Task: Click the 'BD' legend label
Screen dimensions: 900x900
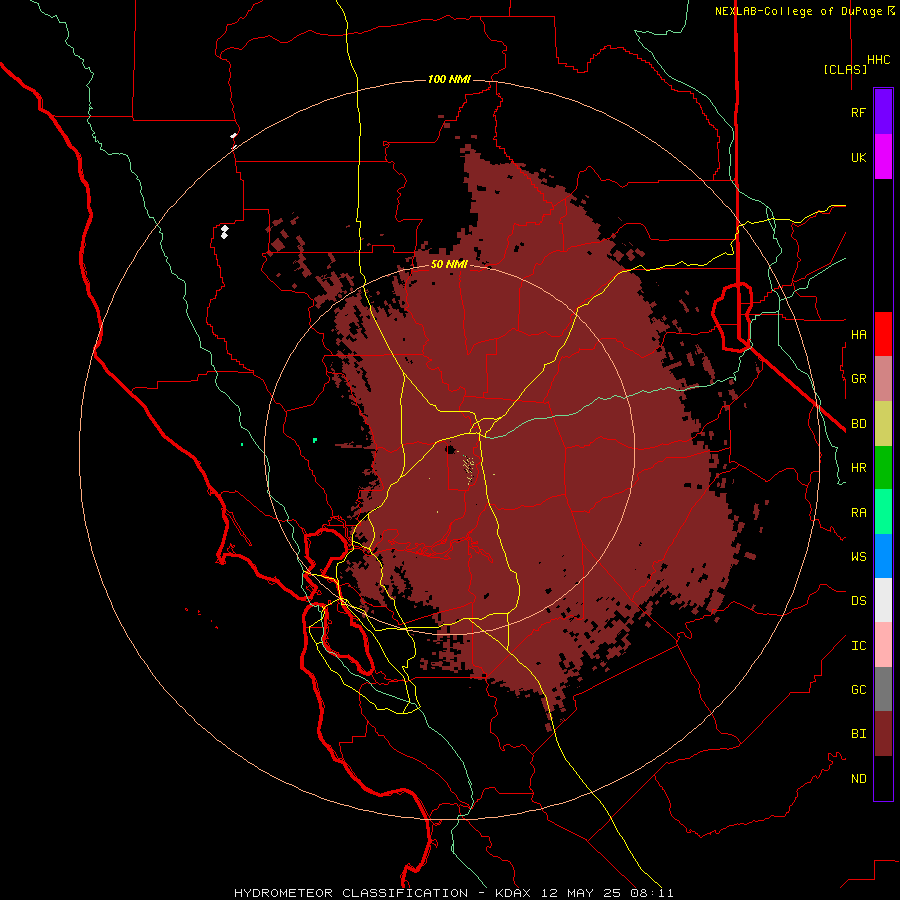Action: pyautogui.click(x=859, y=424)
